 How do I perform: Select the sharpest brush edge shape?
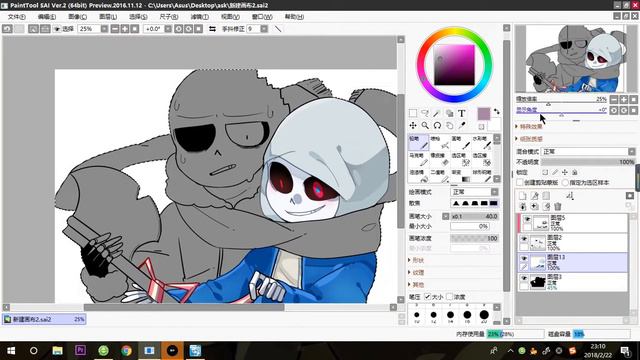493,203
